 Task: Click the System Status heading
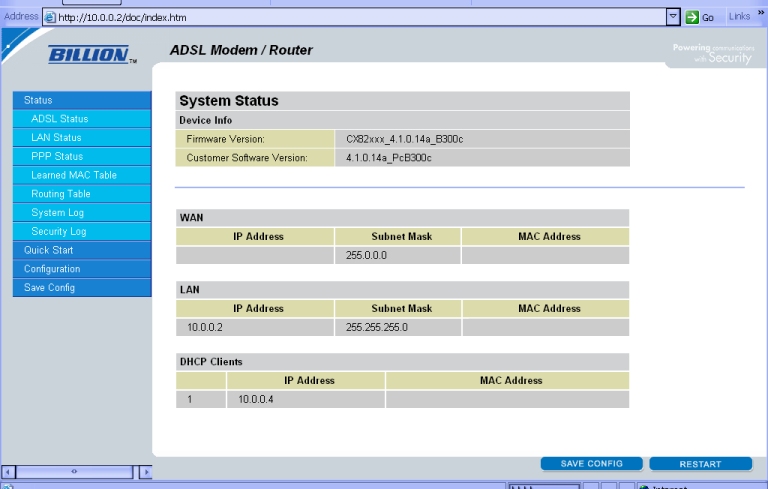(x=229, y=101)
